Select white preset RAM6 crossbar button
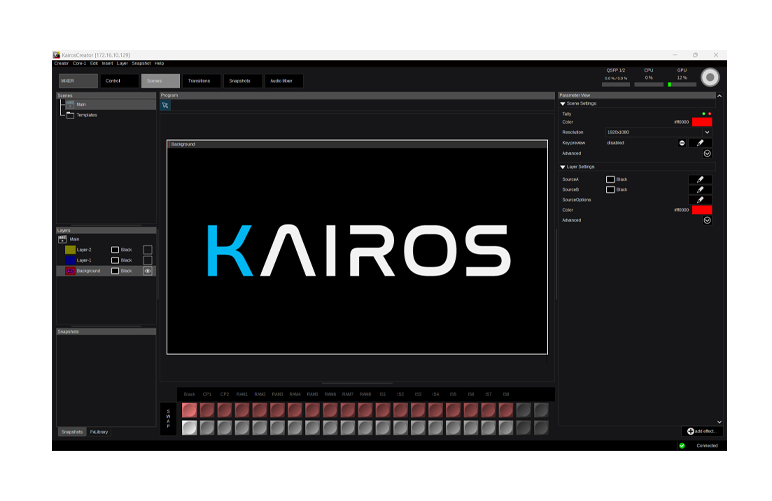772x501 pixels. (x=330, y=428)
